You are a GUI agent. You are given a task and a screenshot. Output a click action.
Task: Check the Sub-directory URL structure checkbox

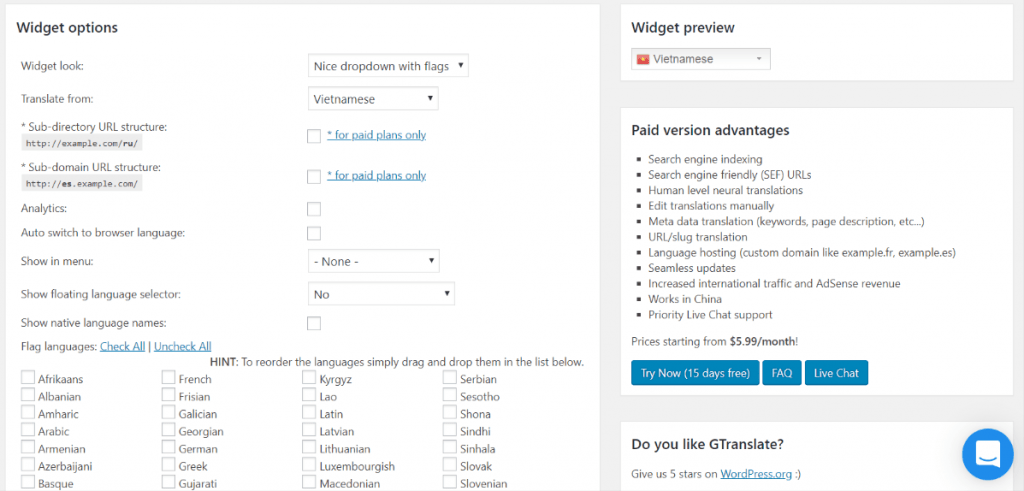pyautogui.click(x=314, y=136)
